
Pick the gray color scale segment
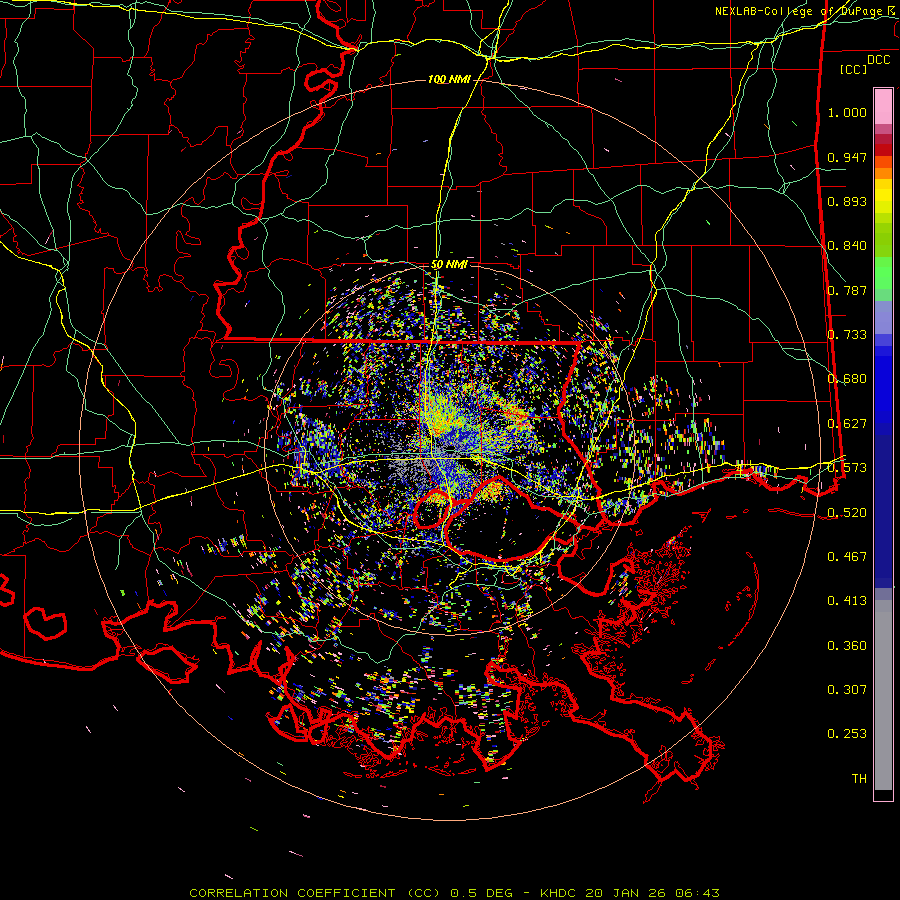tap(883, 695)
